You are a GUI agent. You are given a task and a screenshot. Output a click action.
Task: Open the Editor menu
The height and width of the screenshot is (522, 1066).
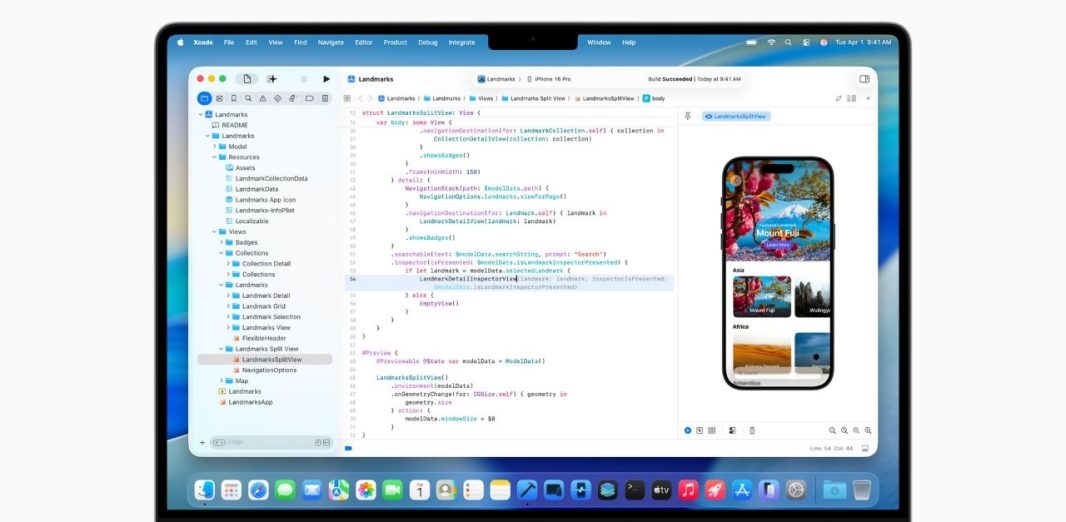(x=364, y=42)
